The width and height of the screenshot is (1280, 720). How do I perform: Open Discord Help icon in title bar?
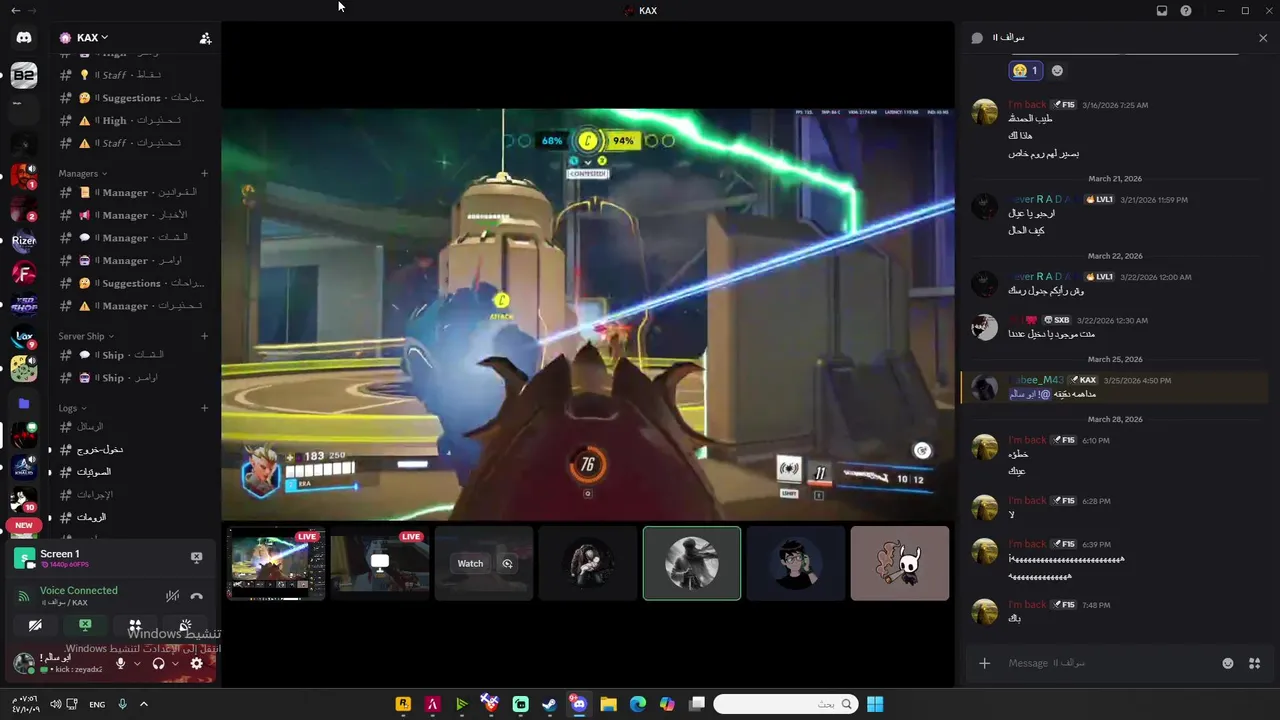pos(1186,11)
